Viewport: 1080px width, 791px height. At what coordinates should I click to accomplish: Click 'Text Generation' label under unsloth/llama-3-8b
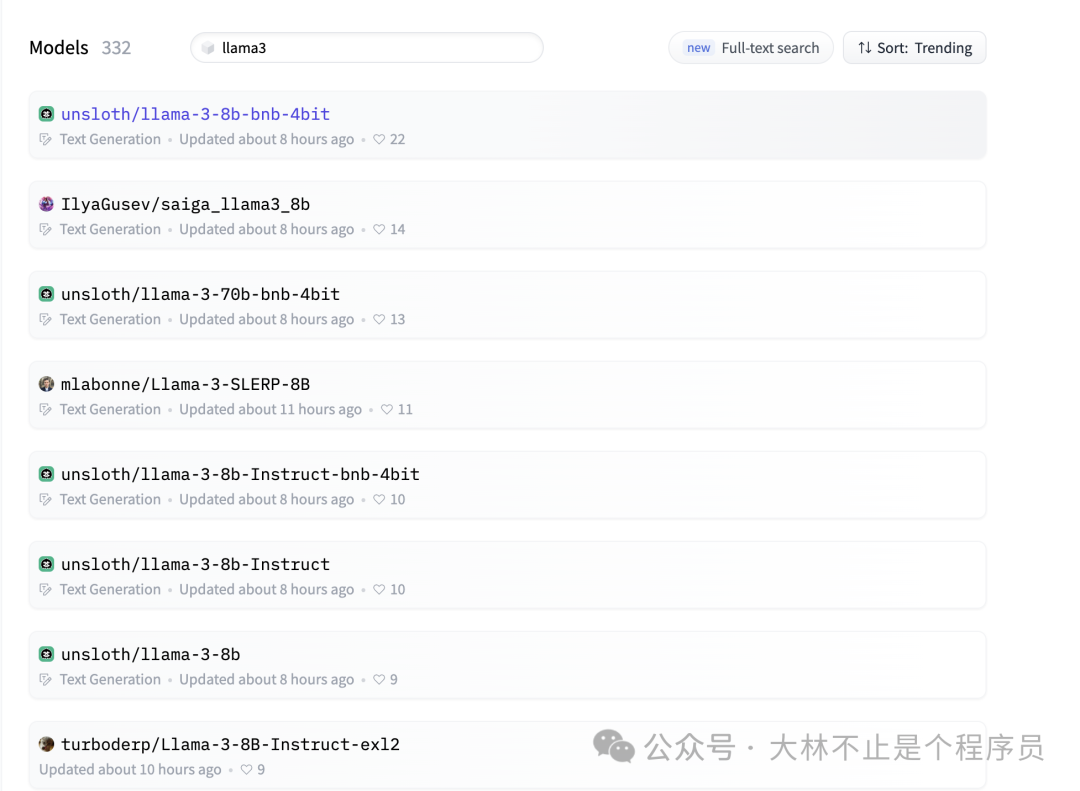[x=110, y=679]
